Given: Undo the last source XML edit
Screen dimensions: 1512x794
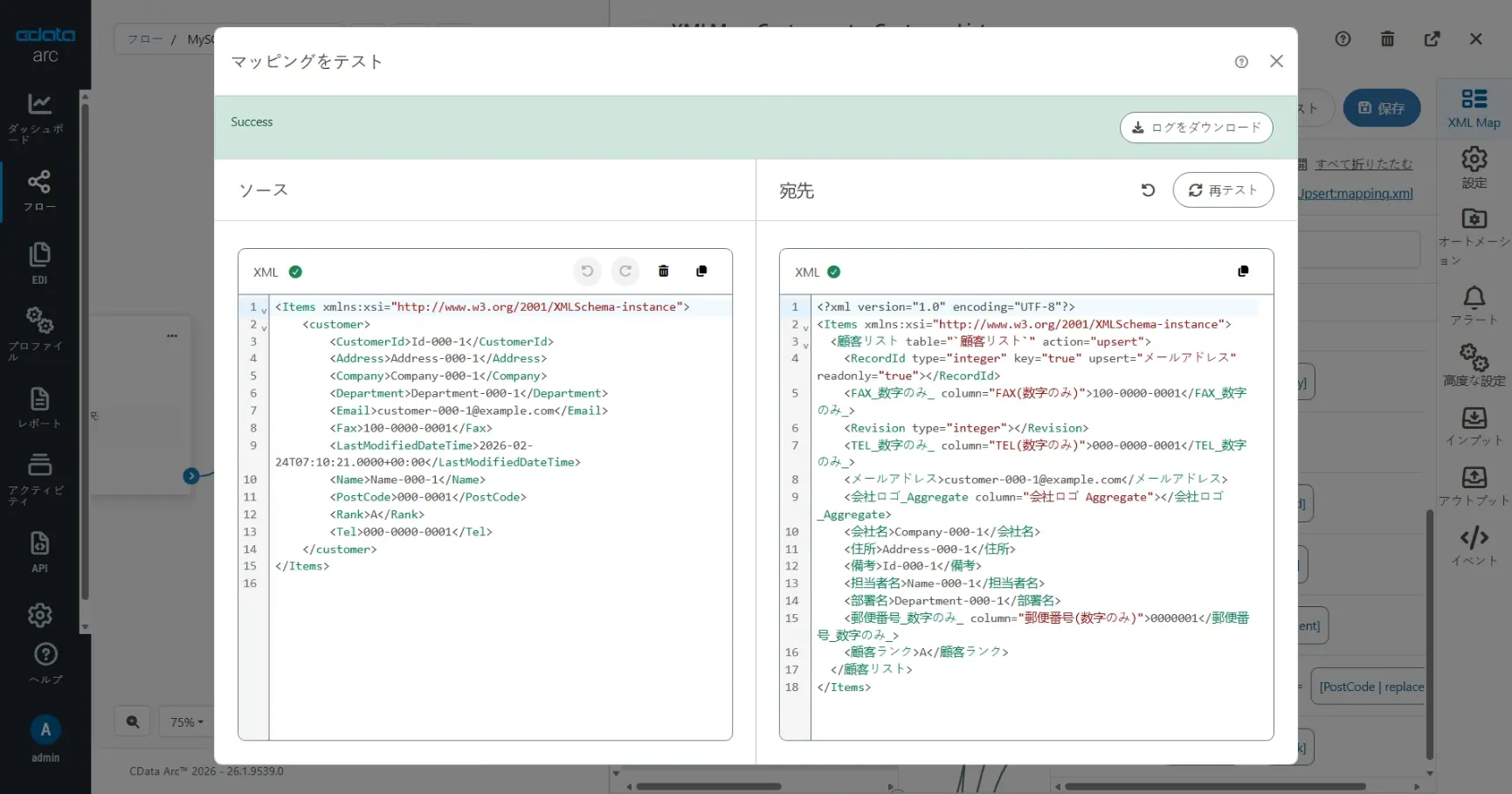Looking at the screenshot, I should coord(587,272).
